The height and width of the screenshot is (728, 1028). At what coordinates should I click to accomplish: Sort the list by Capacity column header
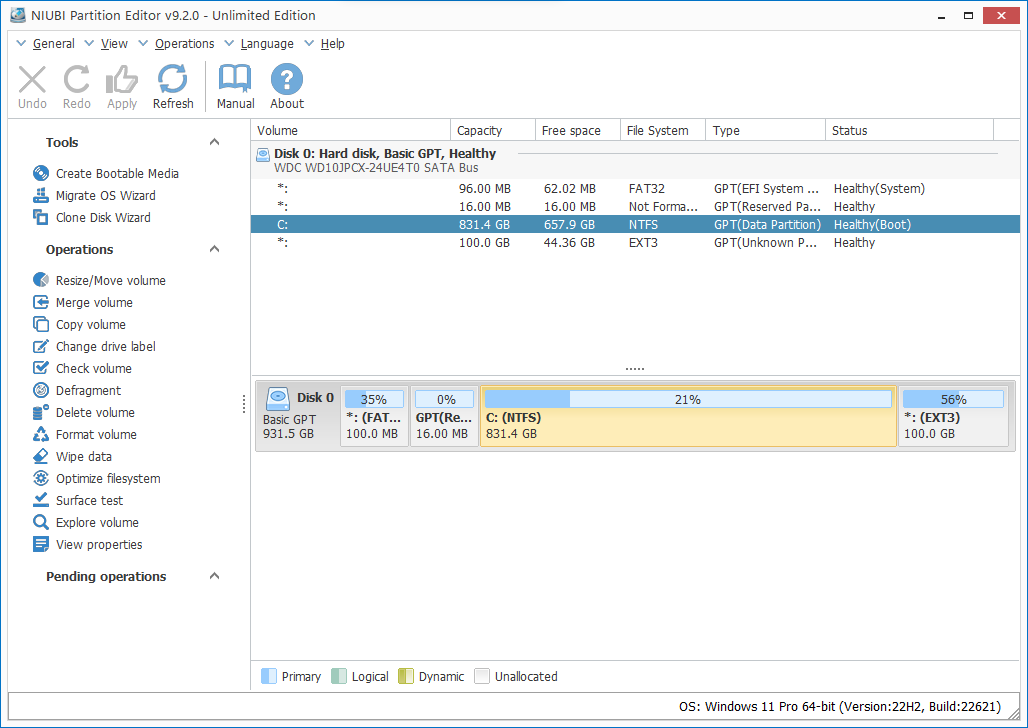[x=479, y=131]
